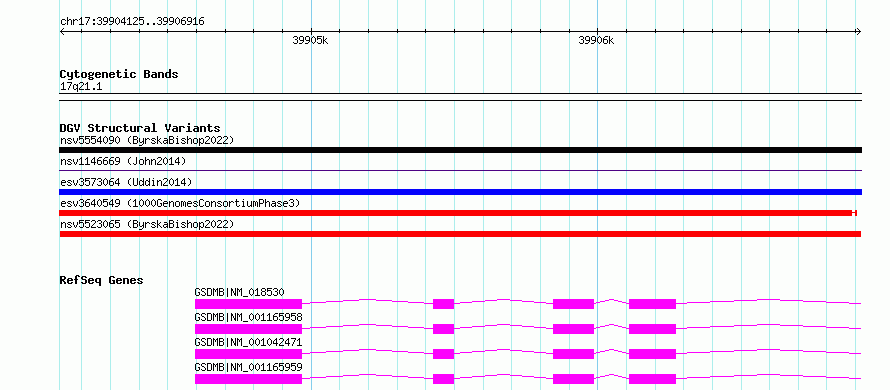
Task: Click the black bar for variant nsv5554090
Action: (460, 150)
